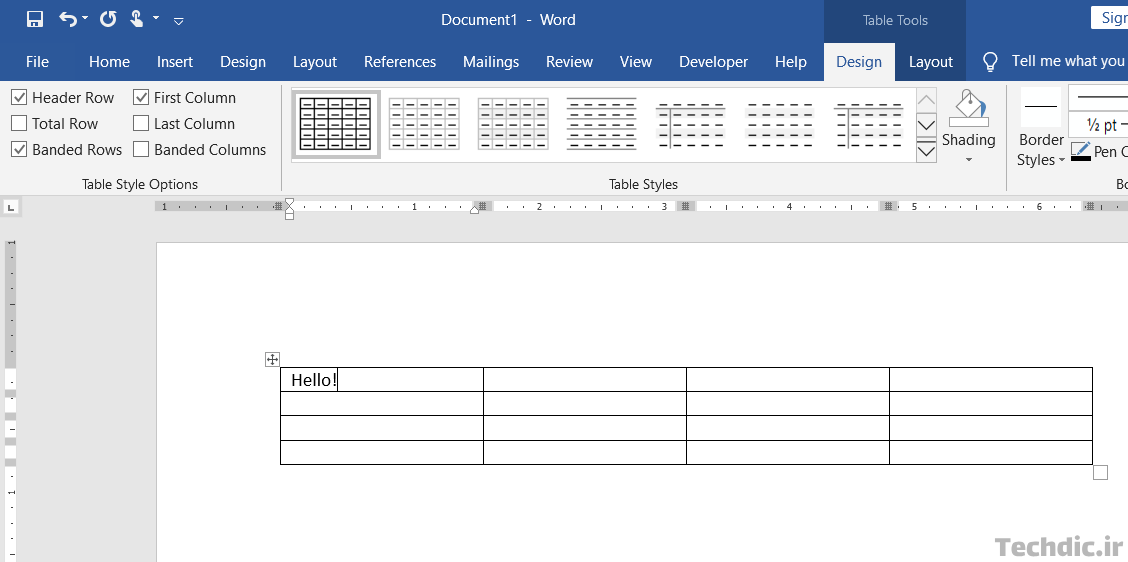The image size is (1128, 562).
Task: Switch to the Mailings tab
Action: 491,62
